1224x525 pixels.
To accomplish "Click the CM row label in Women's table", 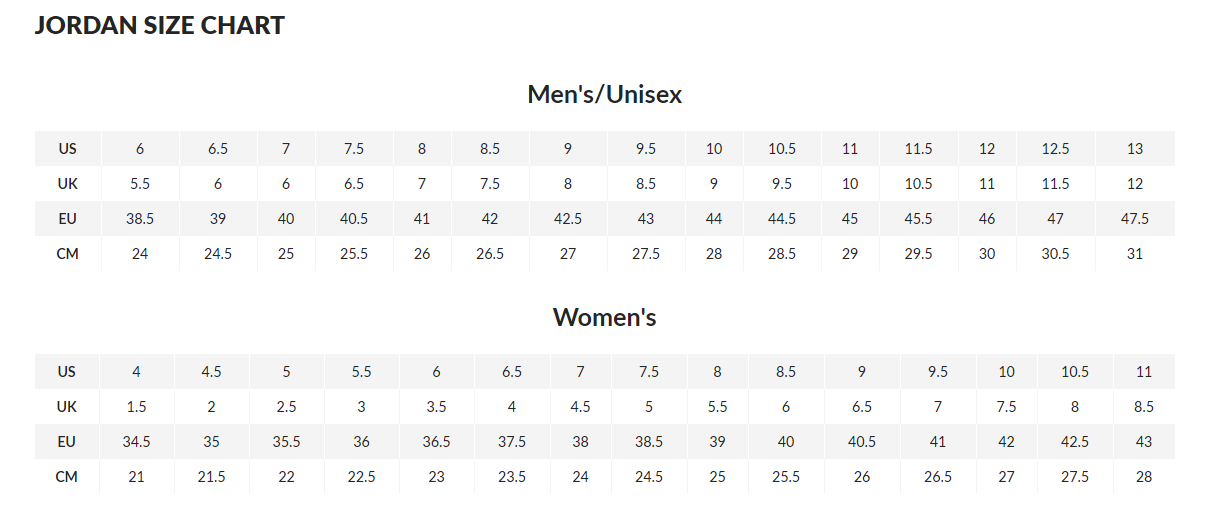I will click(x=67, y=477).
